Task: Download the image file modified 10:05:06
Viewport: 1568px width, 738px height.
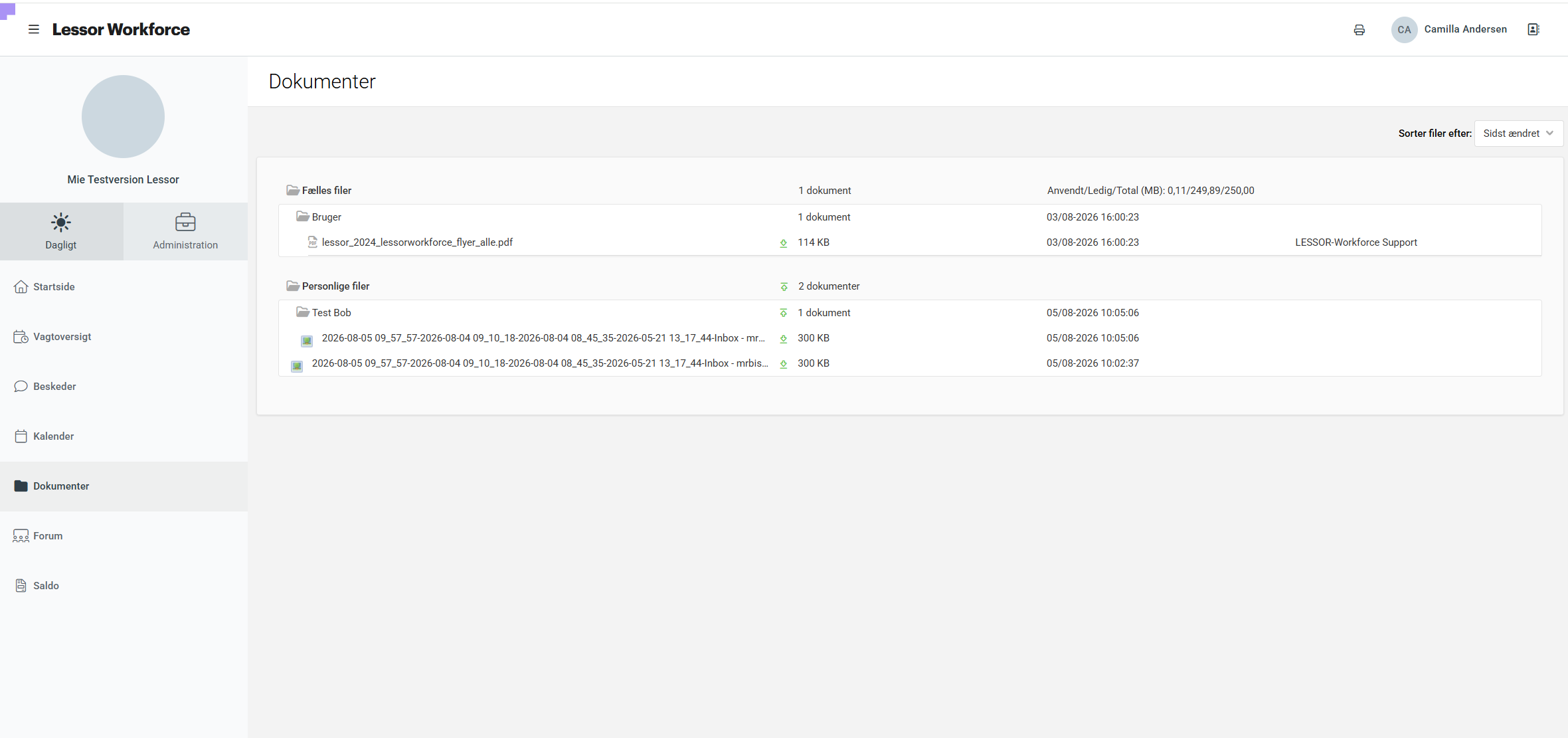Action: tap(783, 339)
